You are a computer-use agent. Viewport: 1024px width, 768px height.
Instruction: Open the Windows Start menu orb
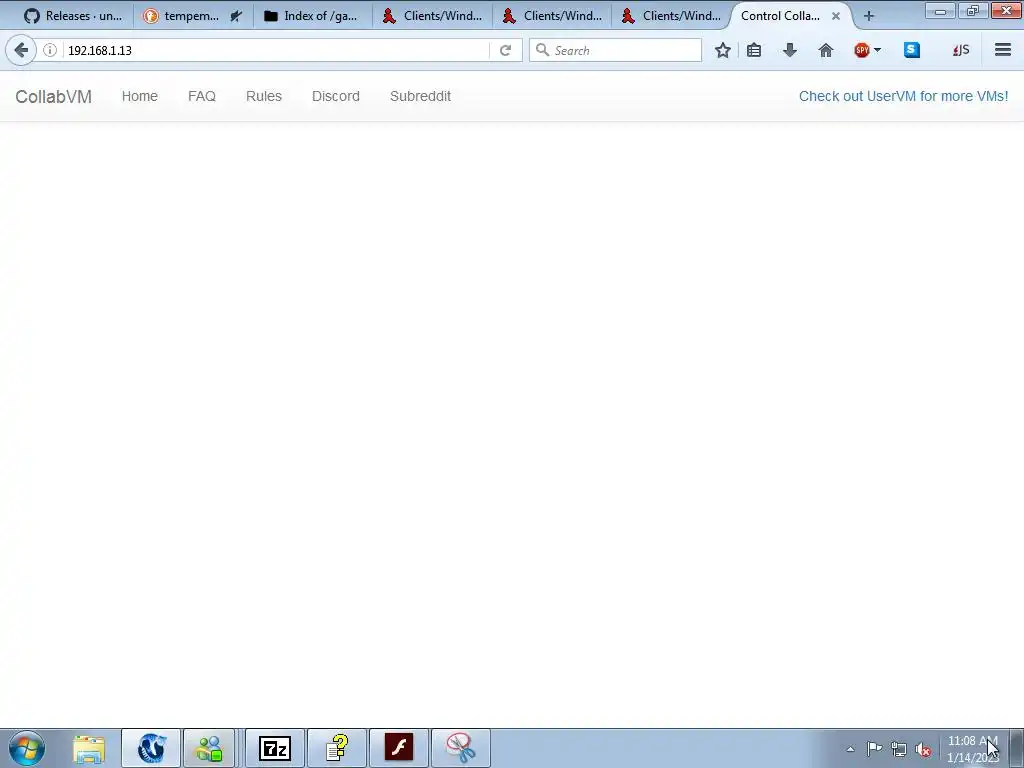tap(27, 748)
